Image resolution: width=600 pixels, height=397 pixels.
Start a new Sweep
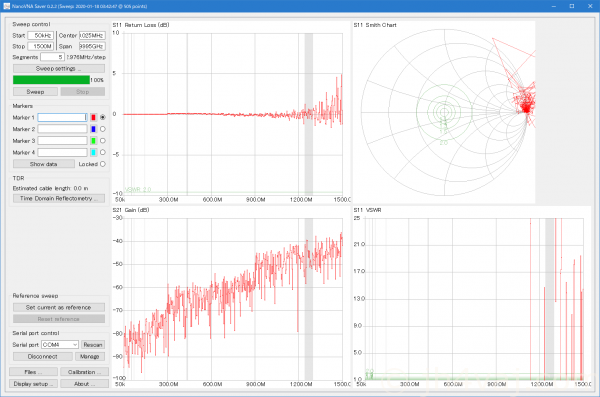point(35,92)
